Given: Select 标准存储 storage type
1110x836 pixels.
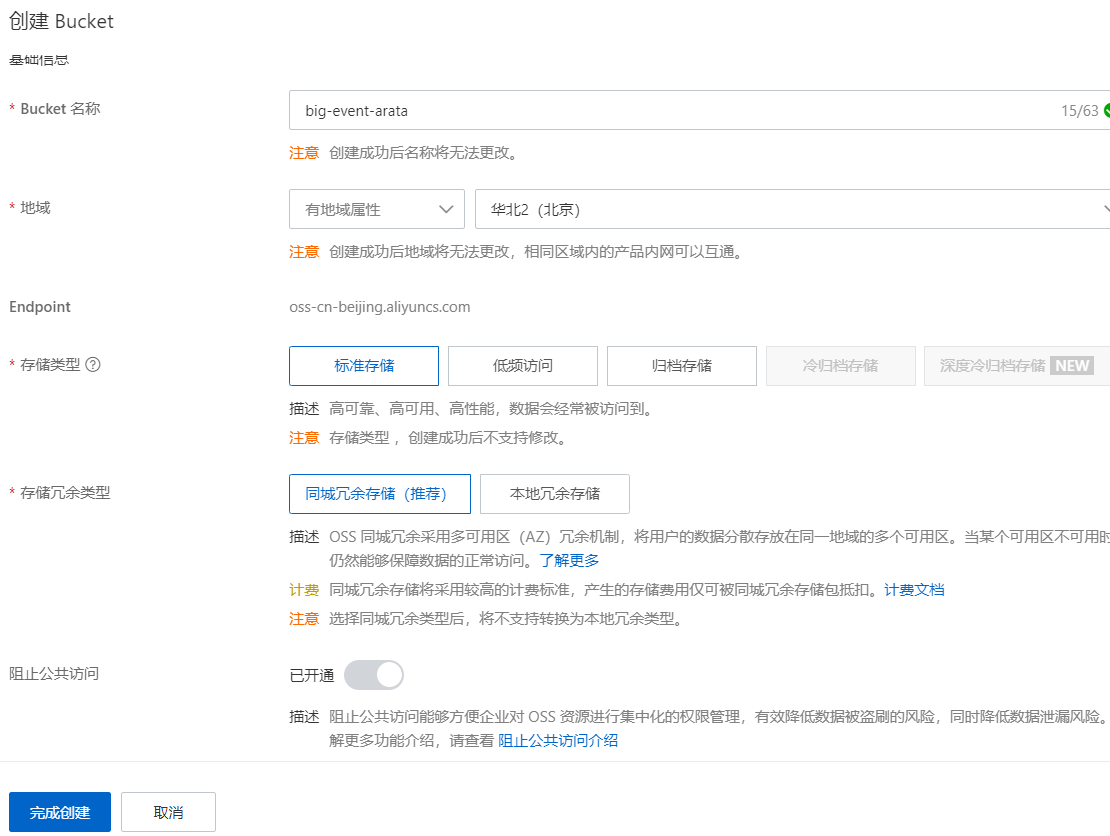Looking at the screenshot, I should click(x=364, y=365).
